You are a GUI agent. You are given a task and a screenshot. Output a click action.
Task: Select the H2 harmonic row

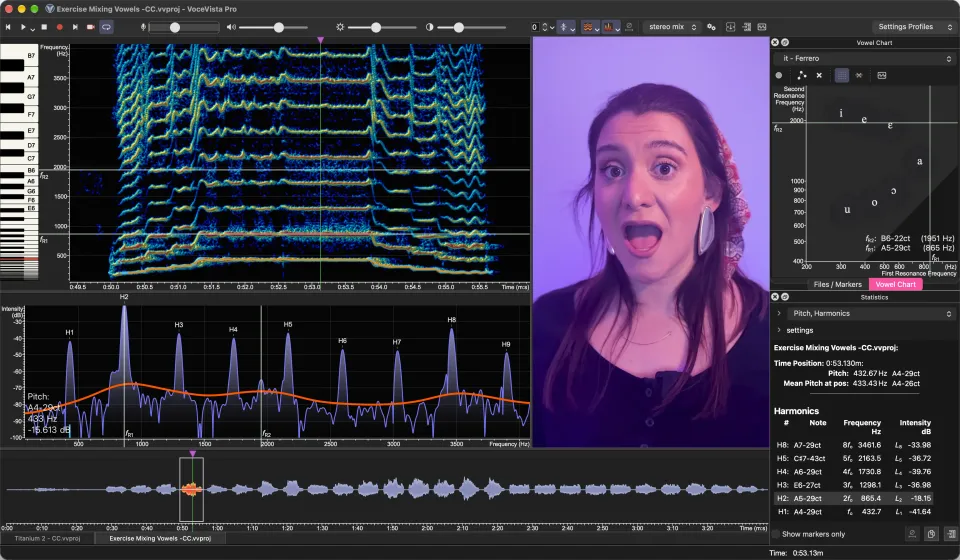point(854,498)
